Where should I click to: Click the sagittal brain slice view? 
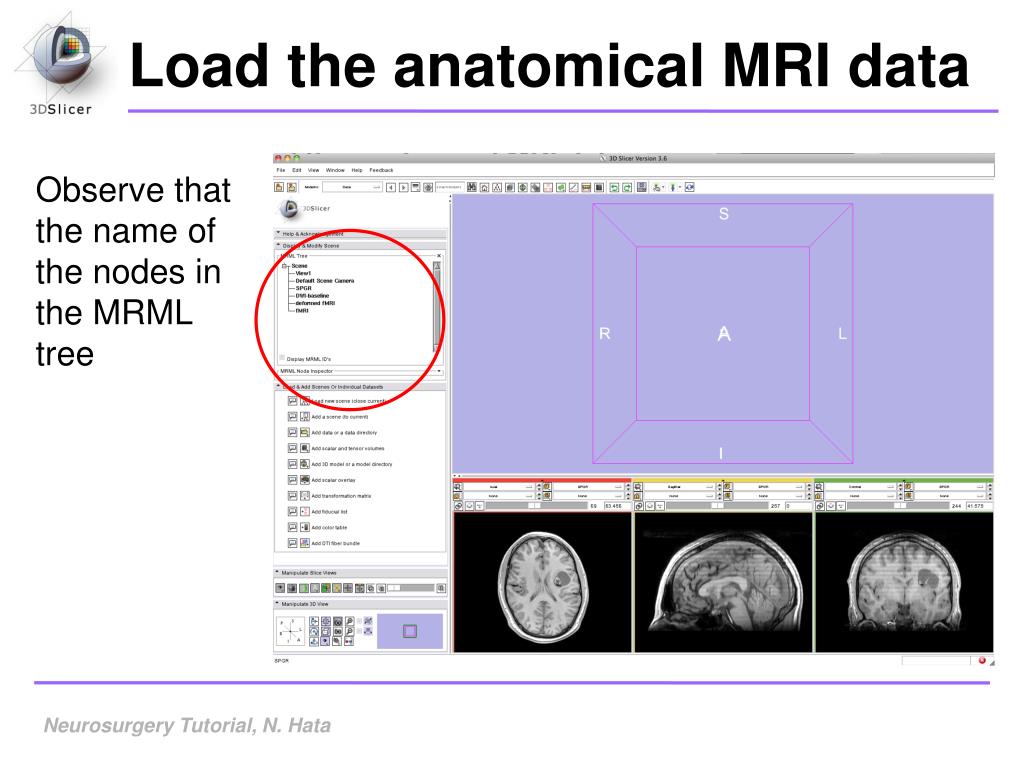[x=723, y=583]
